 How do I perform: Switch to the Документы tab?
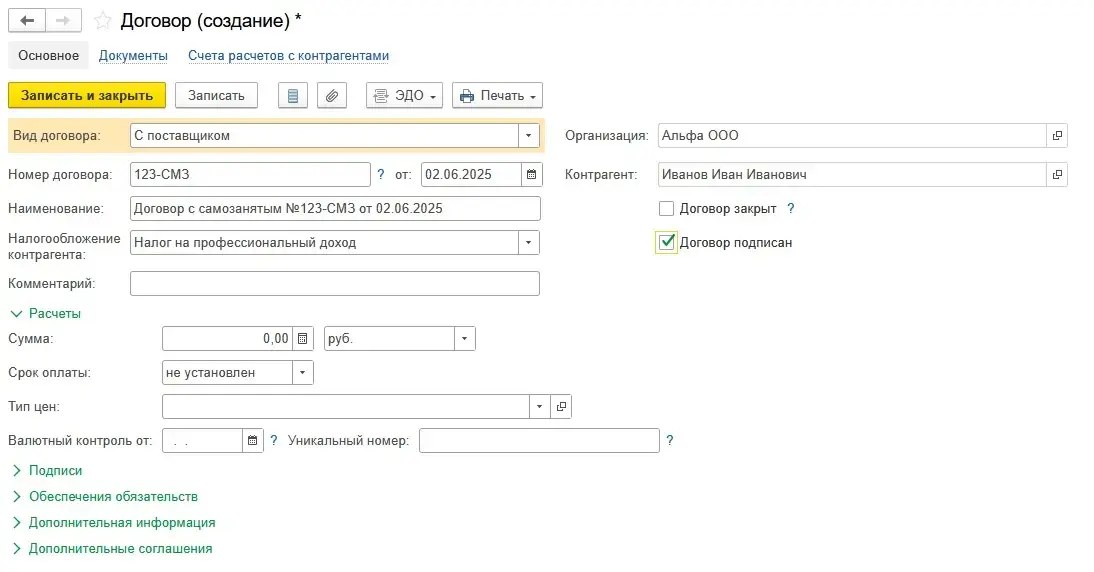point(133,56)
